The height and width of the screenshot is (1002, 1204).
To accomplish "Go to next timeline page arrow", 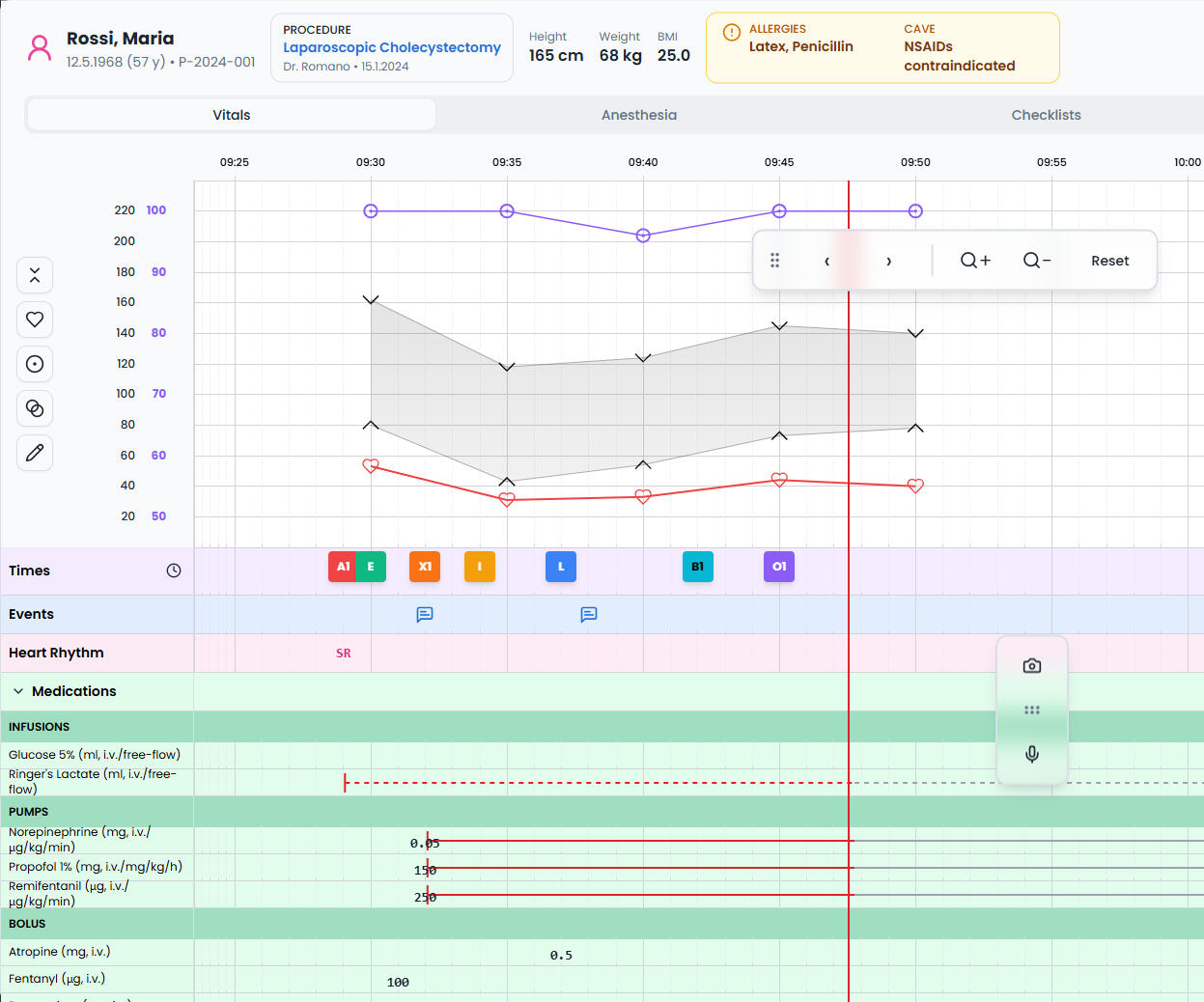I will point(888,261).
